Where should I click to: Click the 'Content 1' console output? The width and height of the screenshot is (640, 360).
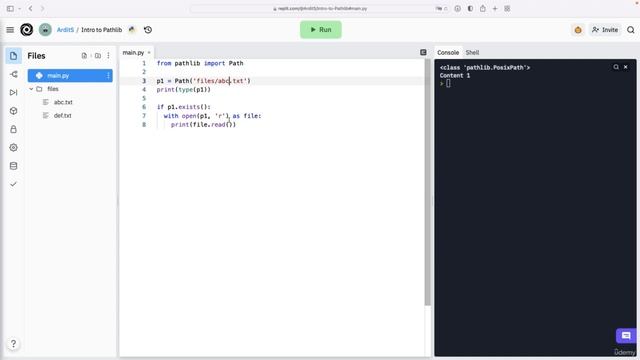(x=455, y=76)
